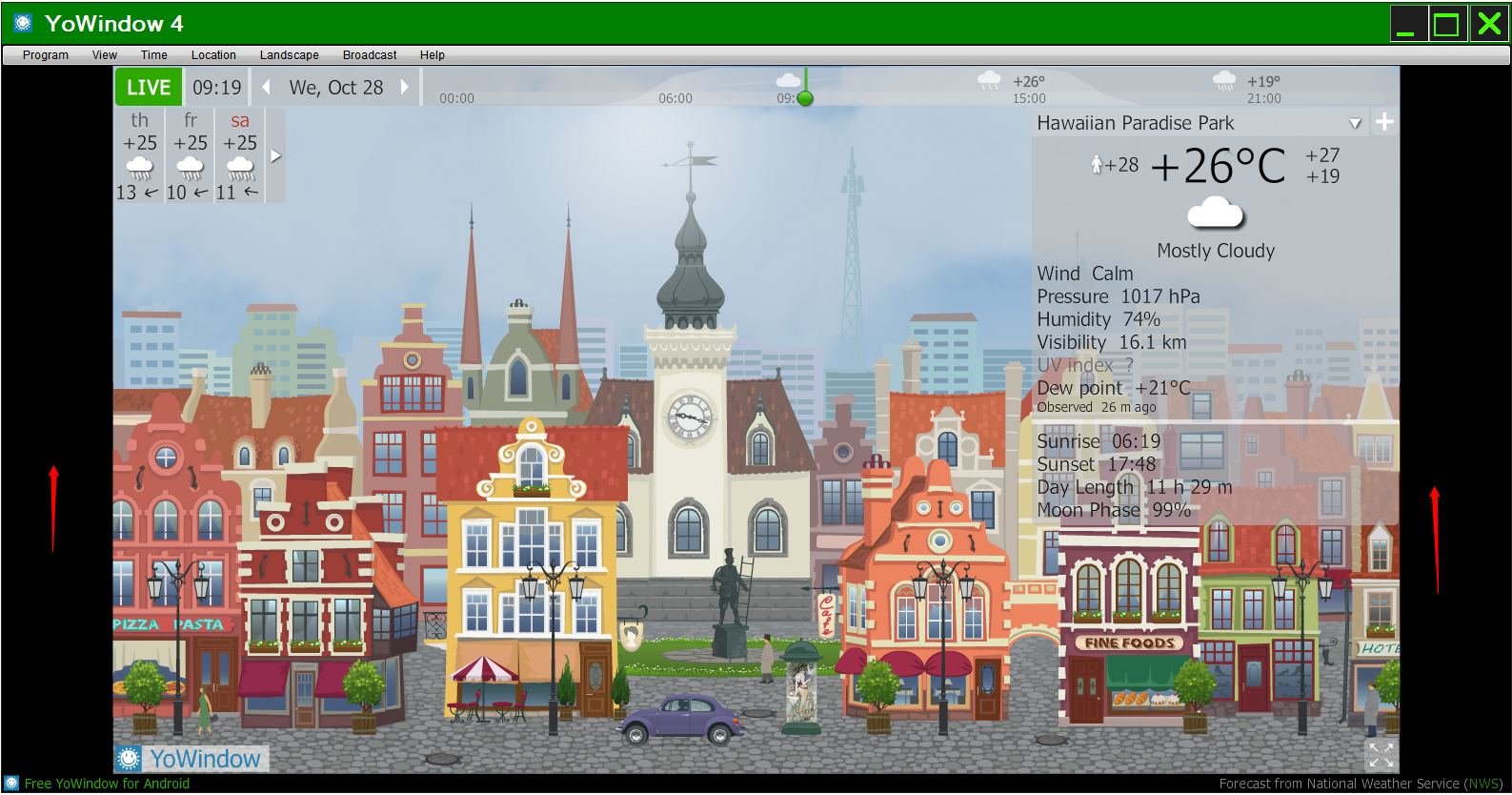Go to previous day using left arrow
This screenshot has height=795, width=1512.
(267, 88)
